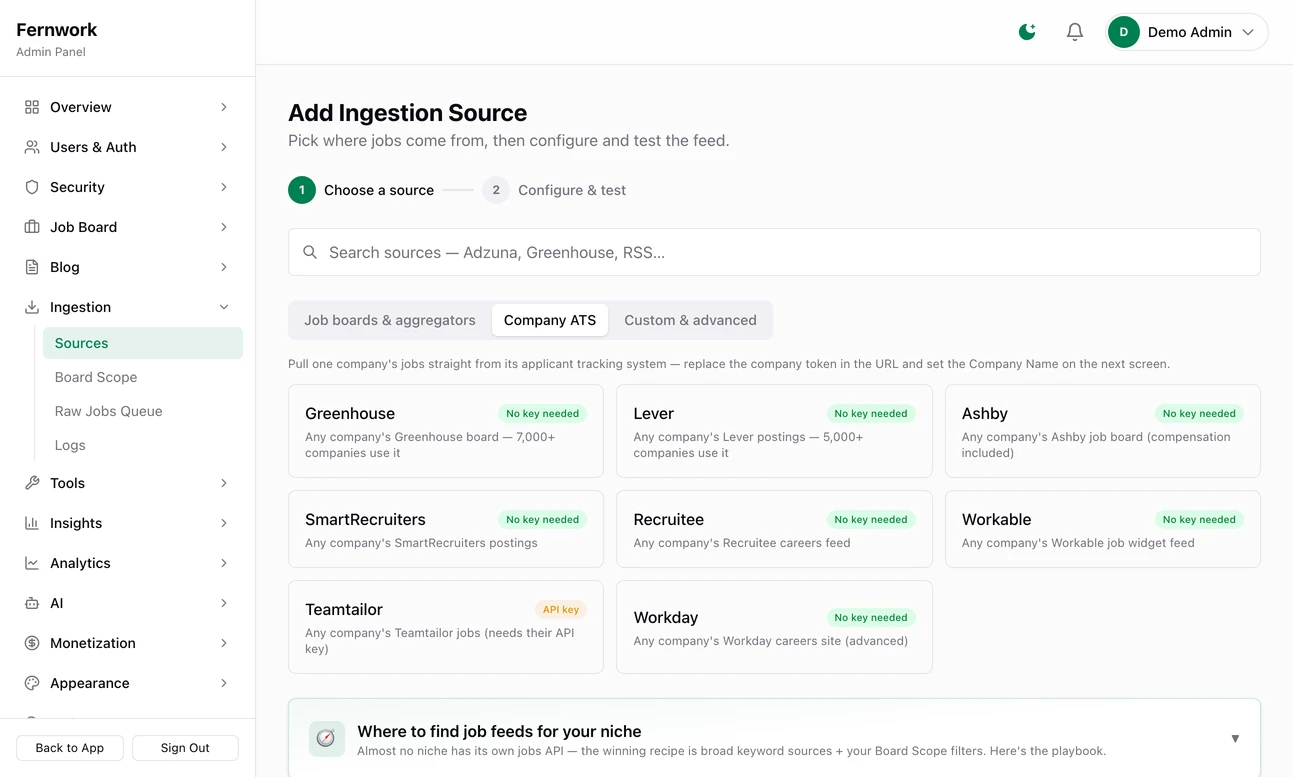Screen dimensions: 1293x777
Task: Click the Tools wrench icon
Action: (32, 483)
